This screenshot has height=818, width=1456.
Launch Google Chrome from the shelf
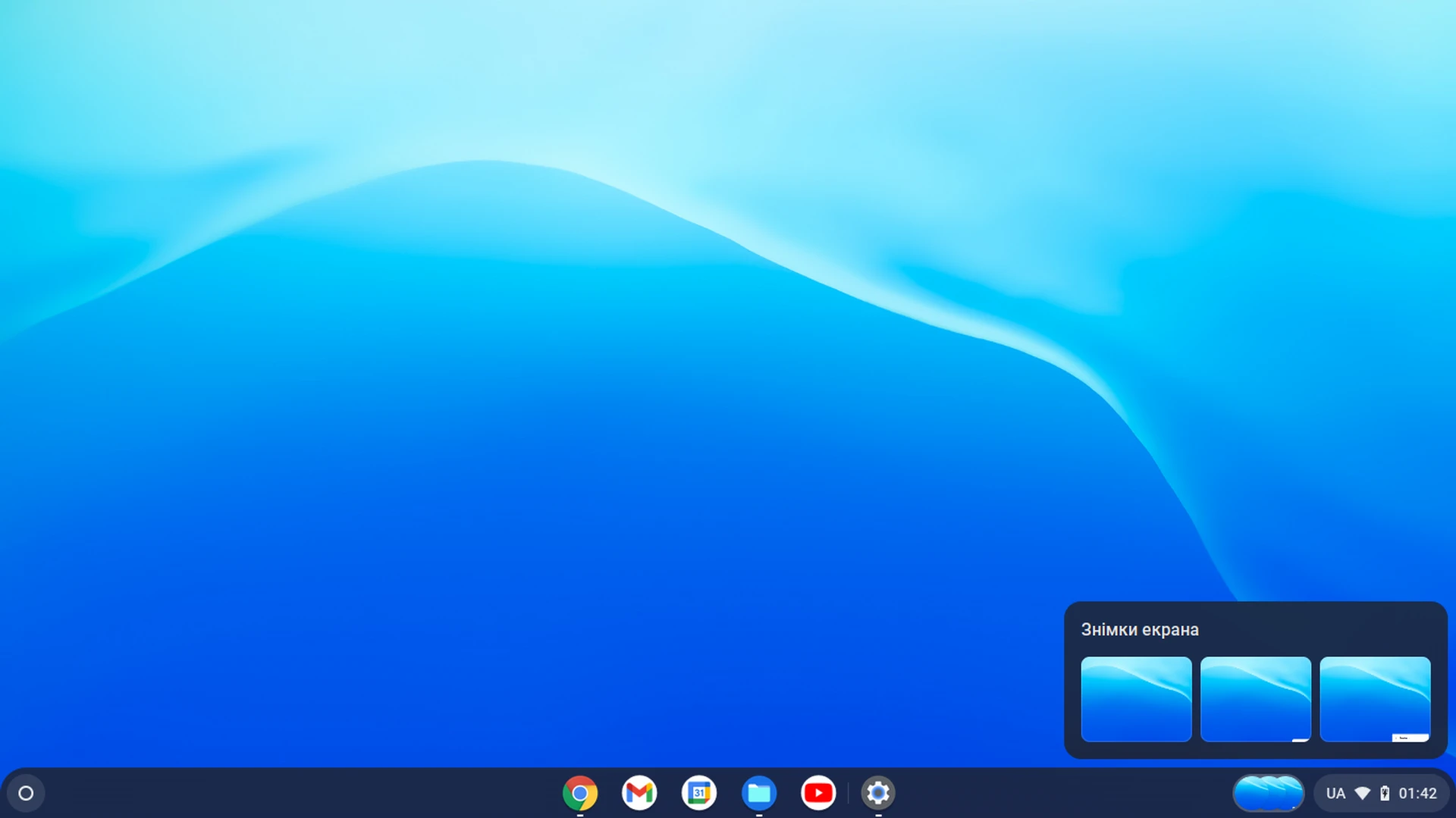[580, 792]
